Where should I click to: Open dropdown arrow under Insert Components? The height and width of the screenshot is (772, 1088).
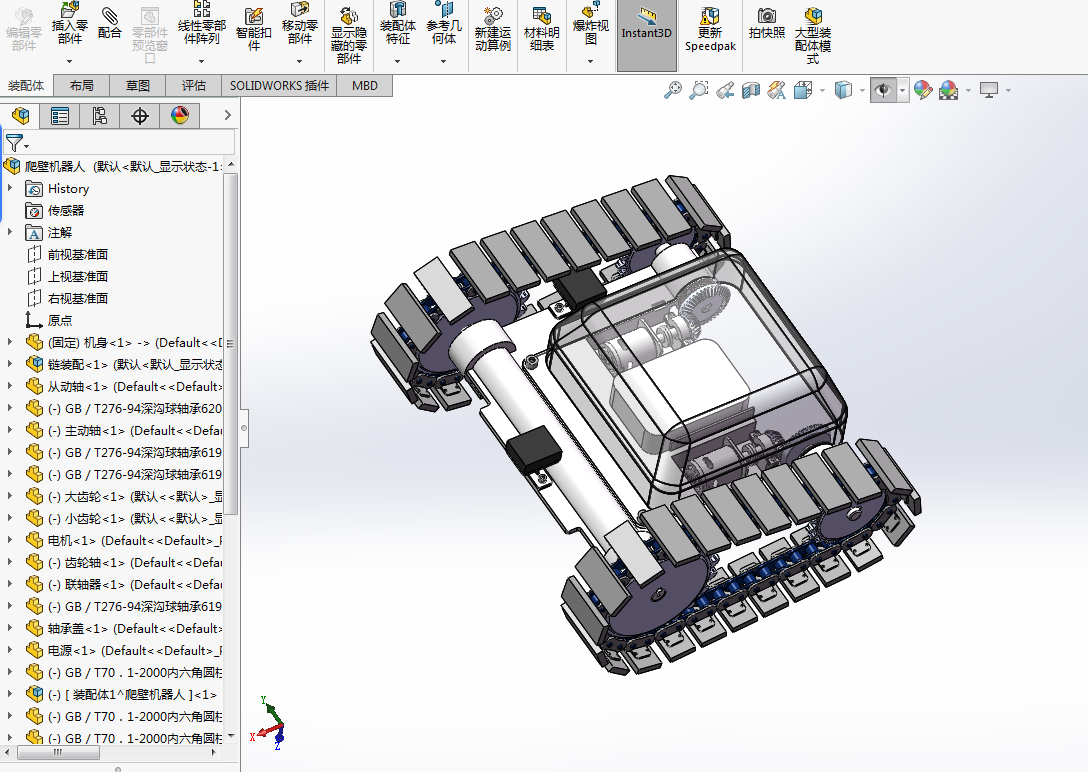coord(69,62)
